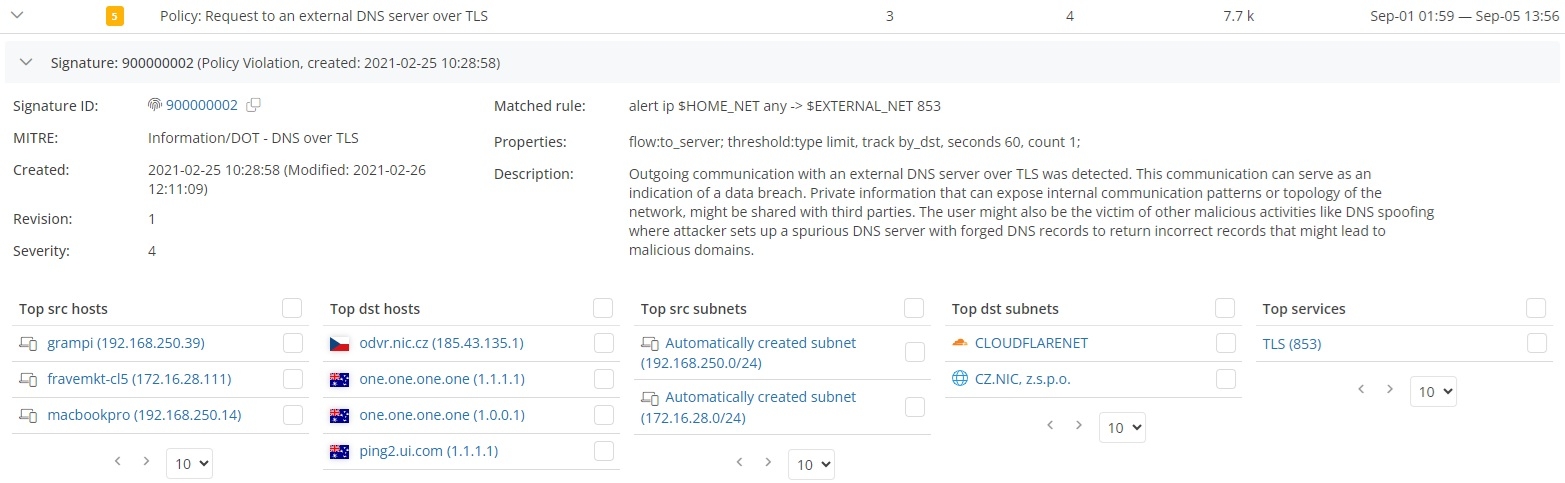The width and height of the screenshot is (1565, 483).
Task: Click the device icon beside grampi host
Action: (28, 344)
